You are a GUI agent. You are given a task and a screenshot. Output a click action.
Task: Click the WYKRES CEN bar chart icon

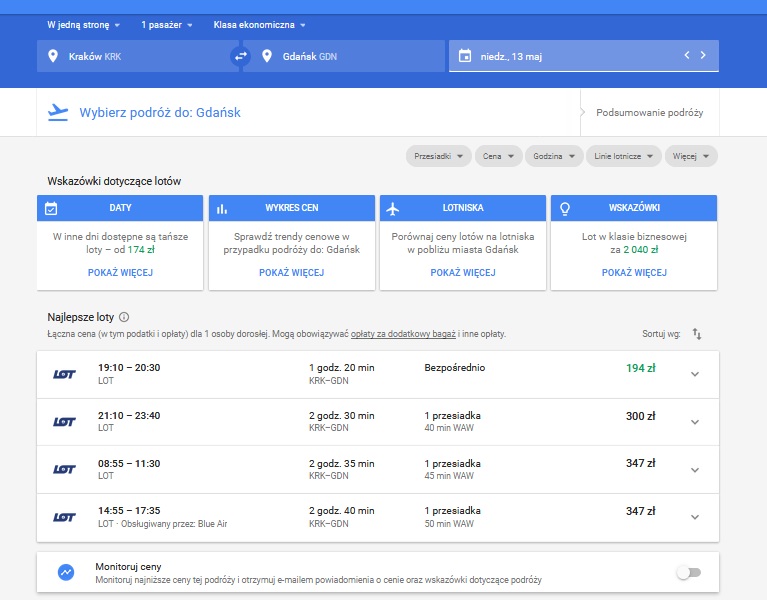222,209
